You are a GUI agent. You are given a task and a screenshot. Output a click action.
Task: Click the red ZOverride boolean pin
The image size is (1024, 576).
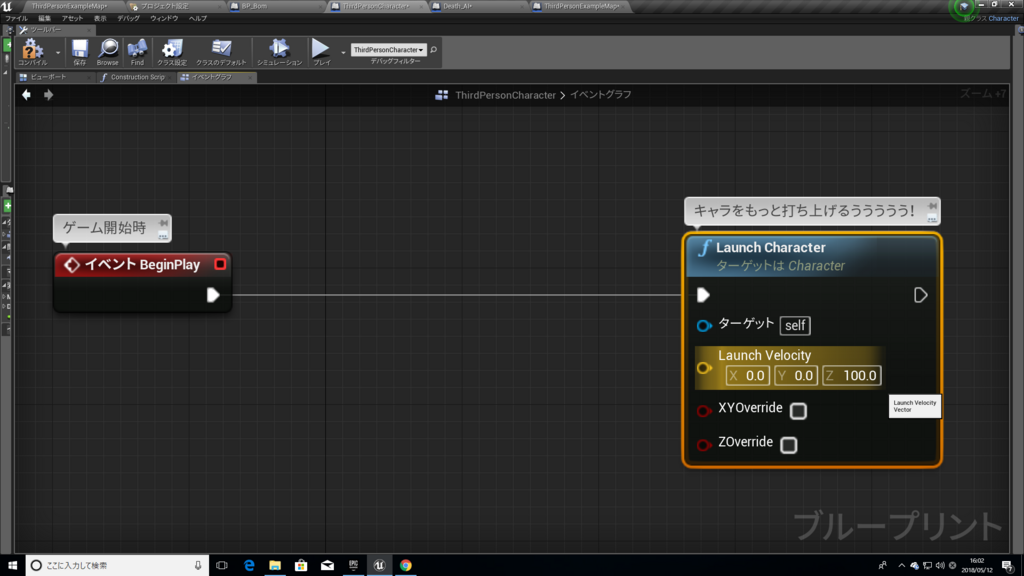tap(703, 445)
